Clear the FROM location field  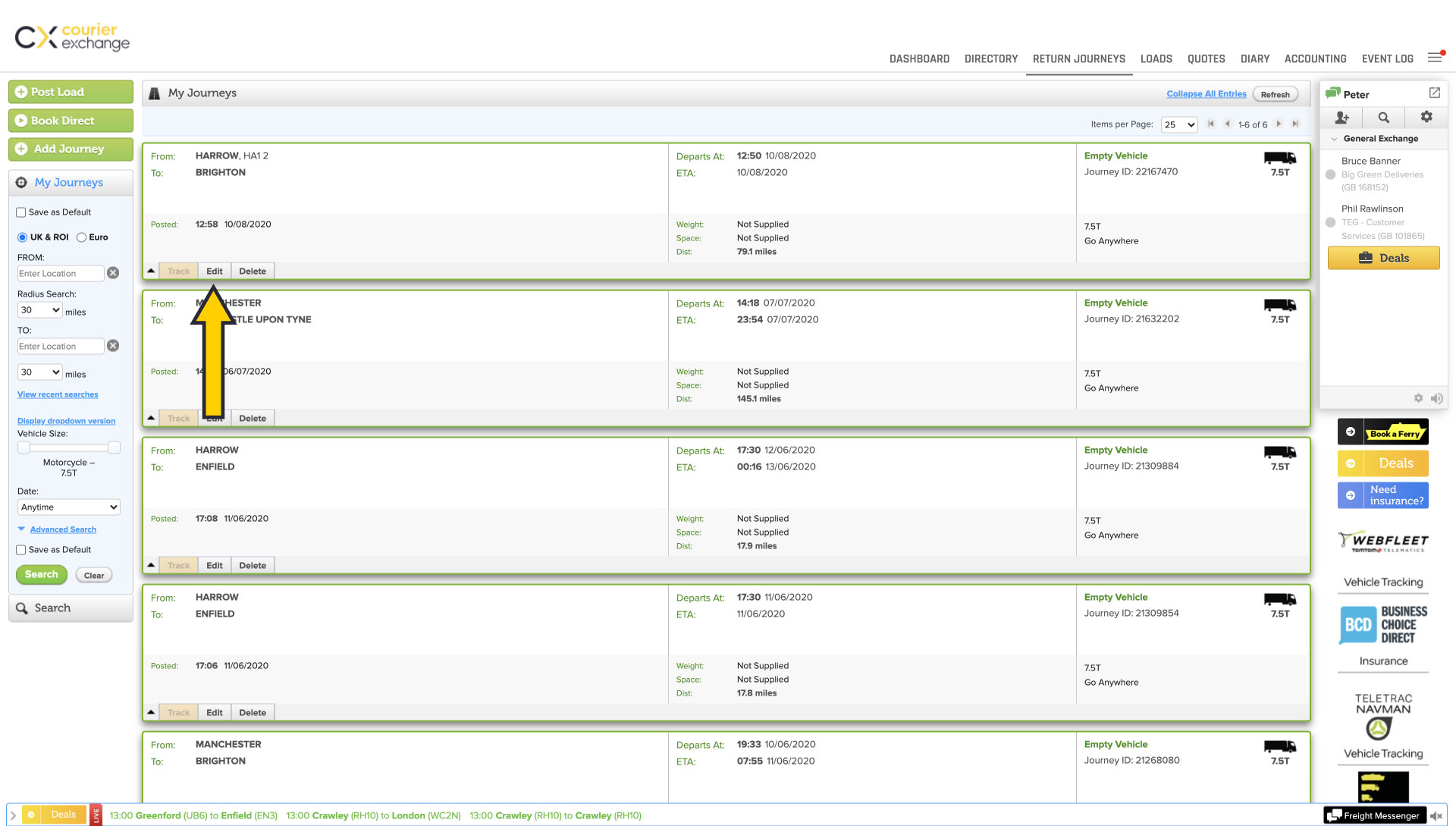[113, 273]
